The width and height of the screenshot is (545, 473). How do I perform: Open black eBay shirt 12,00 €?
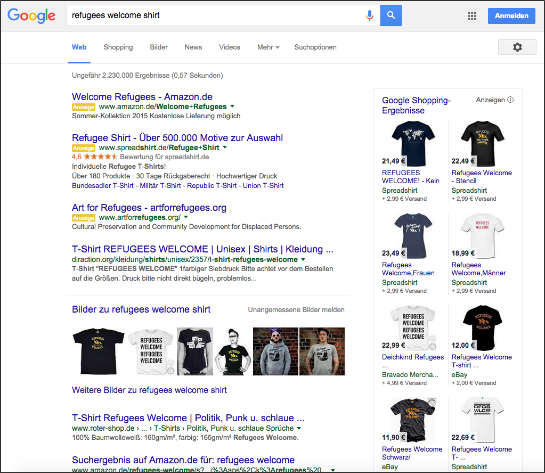482,327
